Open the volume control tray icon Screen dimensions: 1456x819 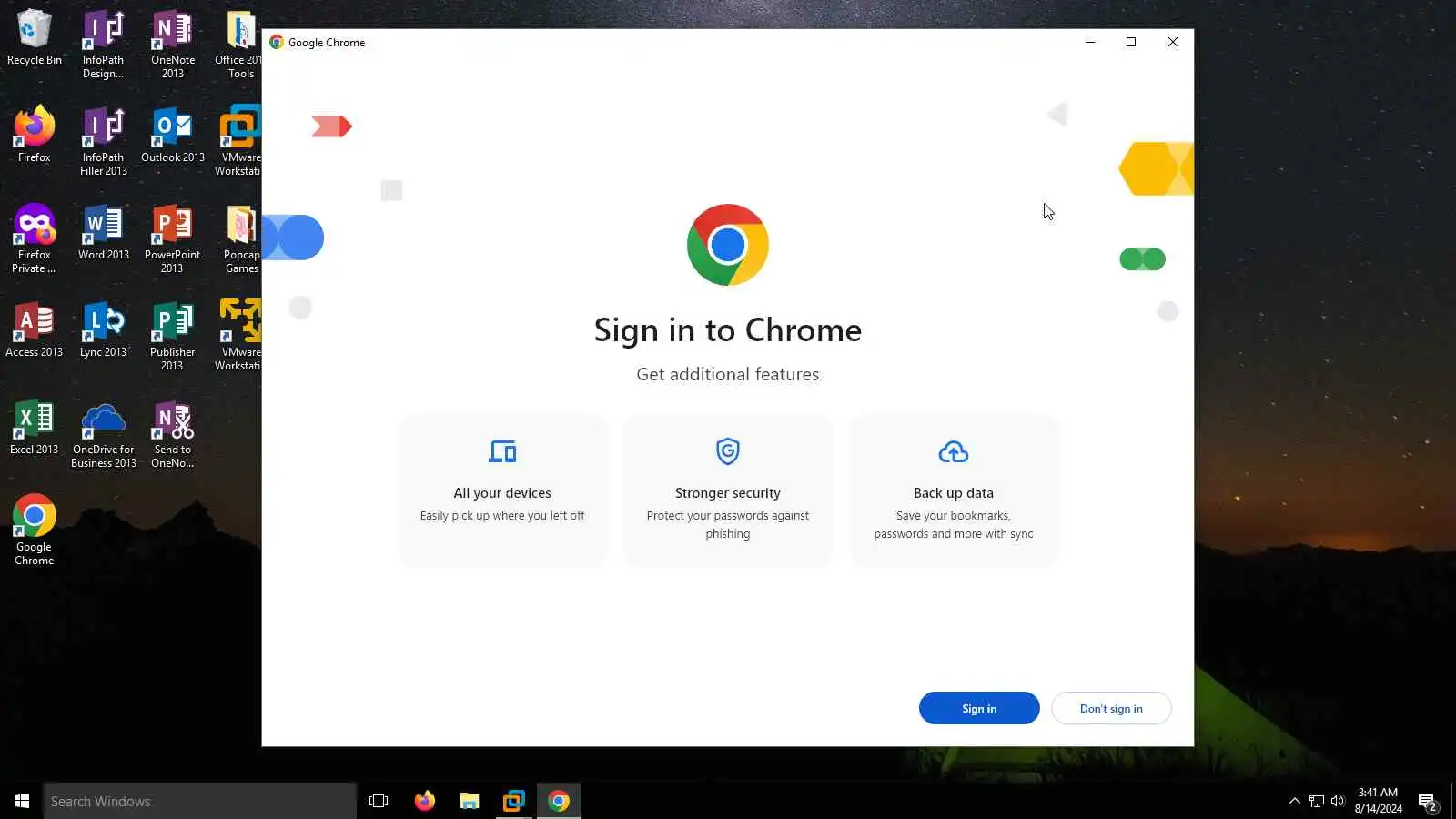[1337, 801]
